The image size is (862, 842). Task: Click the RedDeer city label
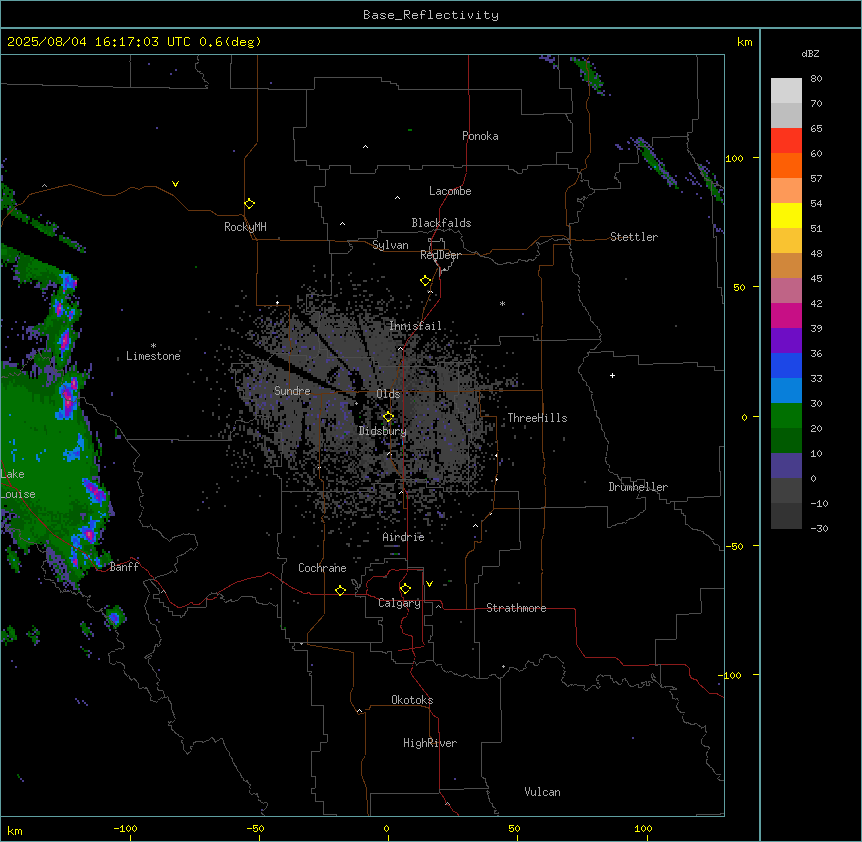[x=440, y=255]
